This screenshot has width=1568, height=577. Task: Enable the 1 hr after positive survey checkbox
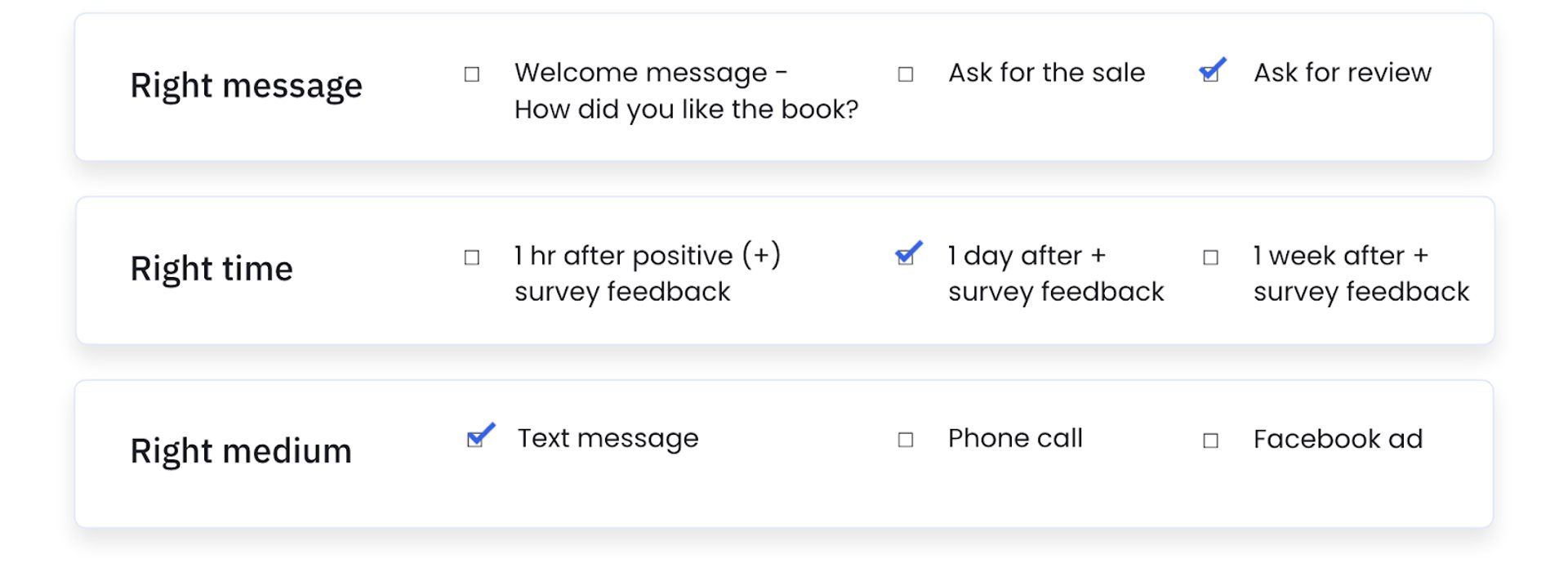coord(472,257)
